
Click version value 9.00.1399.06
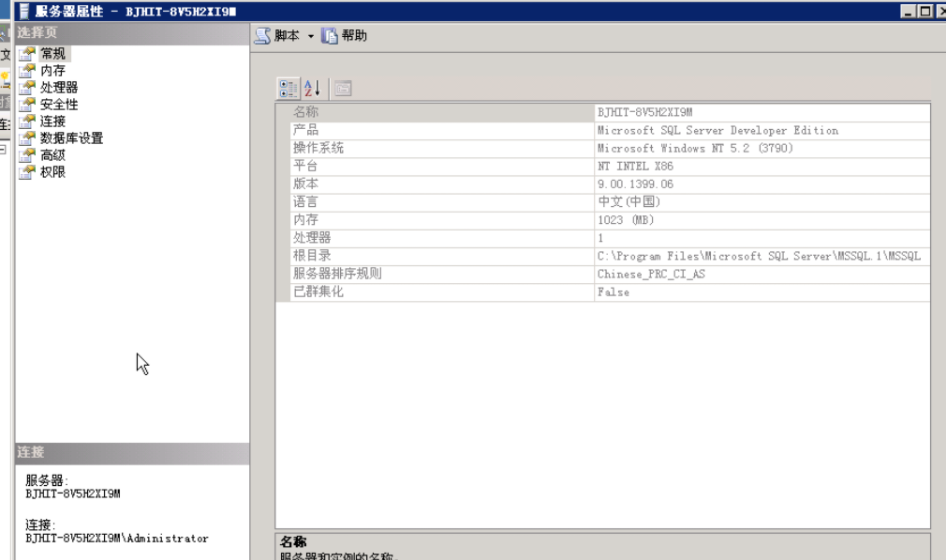tap(635, 184)
